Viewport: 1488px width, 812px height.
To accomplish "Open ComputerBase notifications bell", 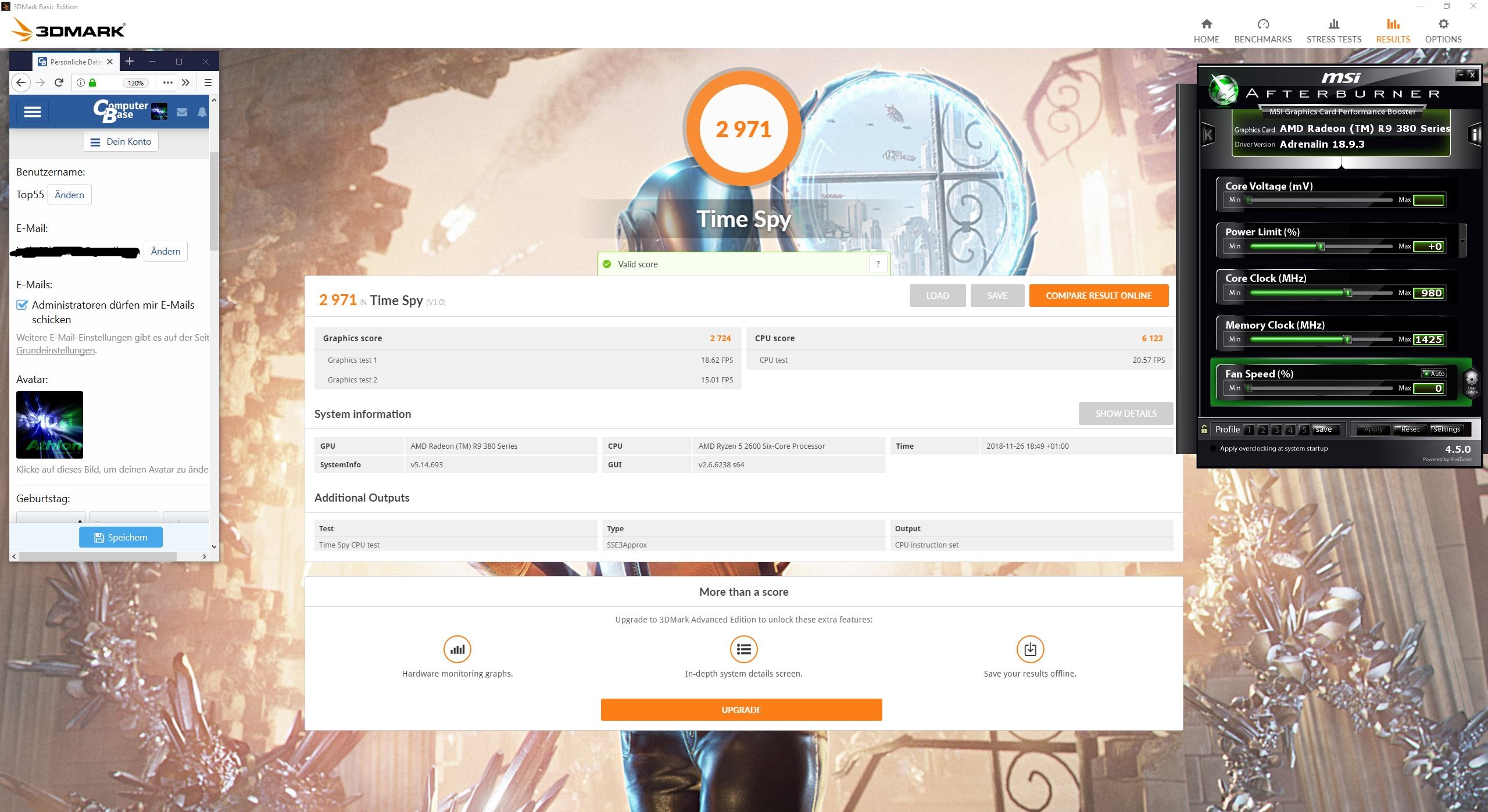I will pos(202,112).
